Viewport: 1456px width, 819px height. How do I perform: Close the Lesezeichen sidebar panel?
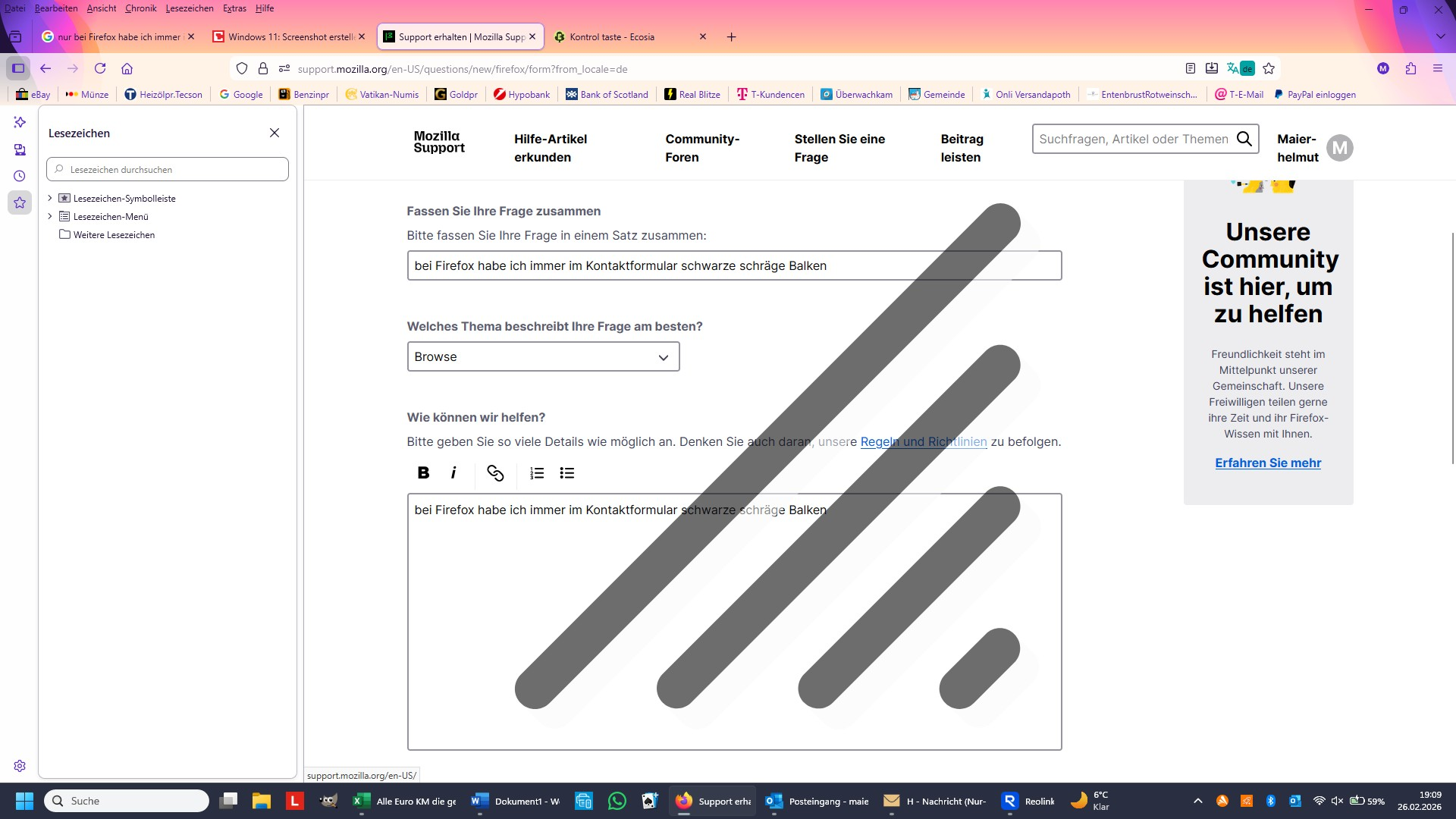[x=275, y=133]
